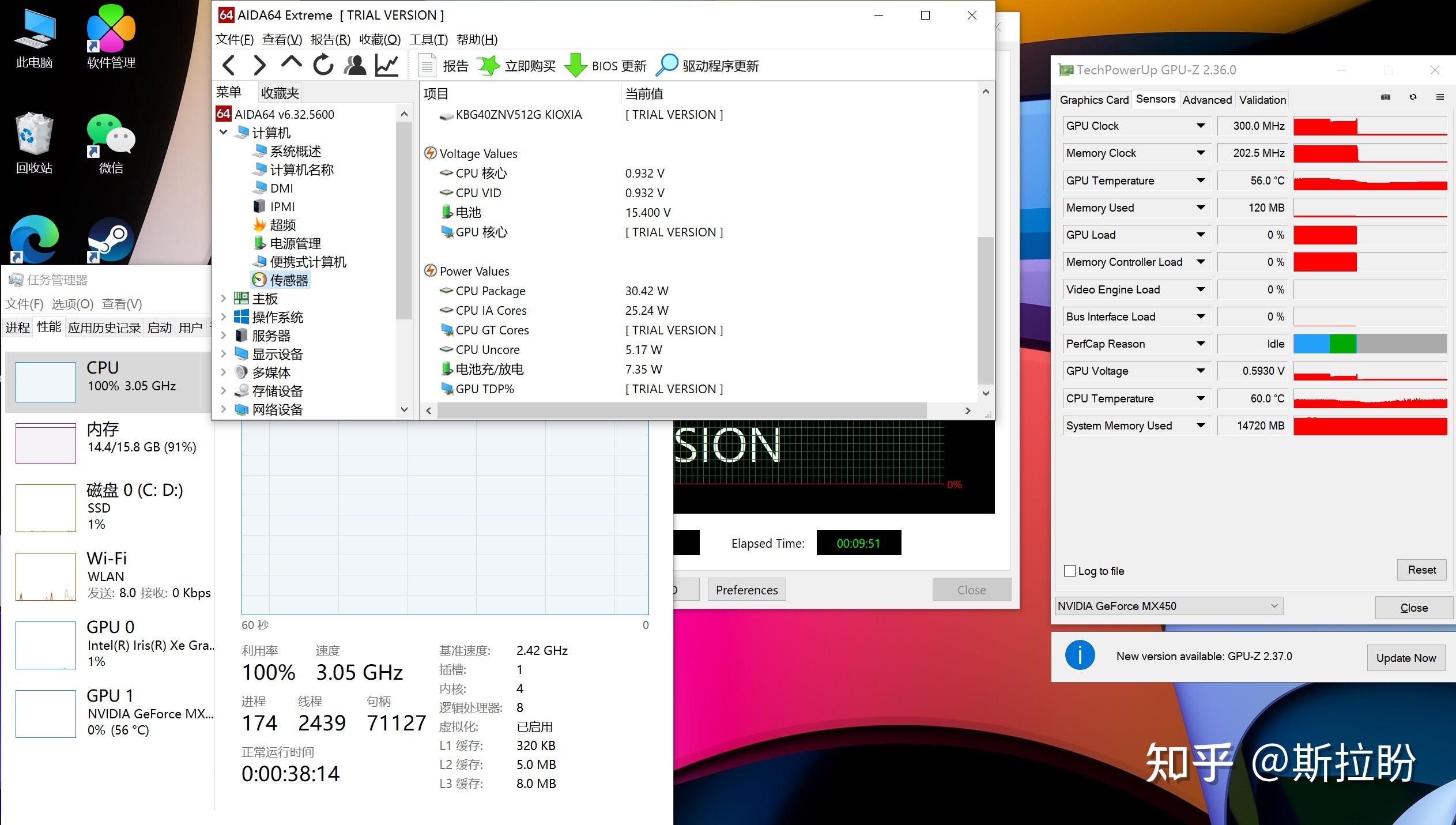Image resolution: width=1456 pixels, height=825 pixels.
Task: Open AIDA64 文件(F) menu
Action: (x=234, y=39)
